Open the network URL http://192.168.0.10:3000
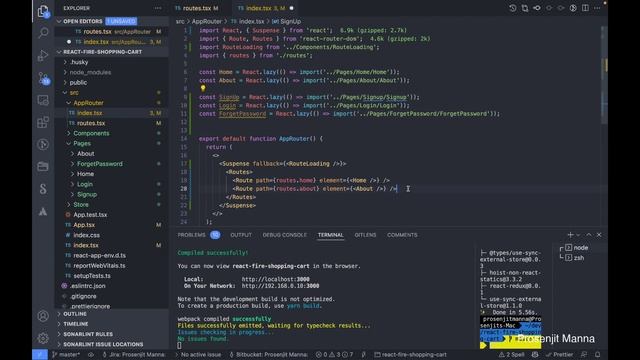The image size is (640, 360). 280,286
